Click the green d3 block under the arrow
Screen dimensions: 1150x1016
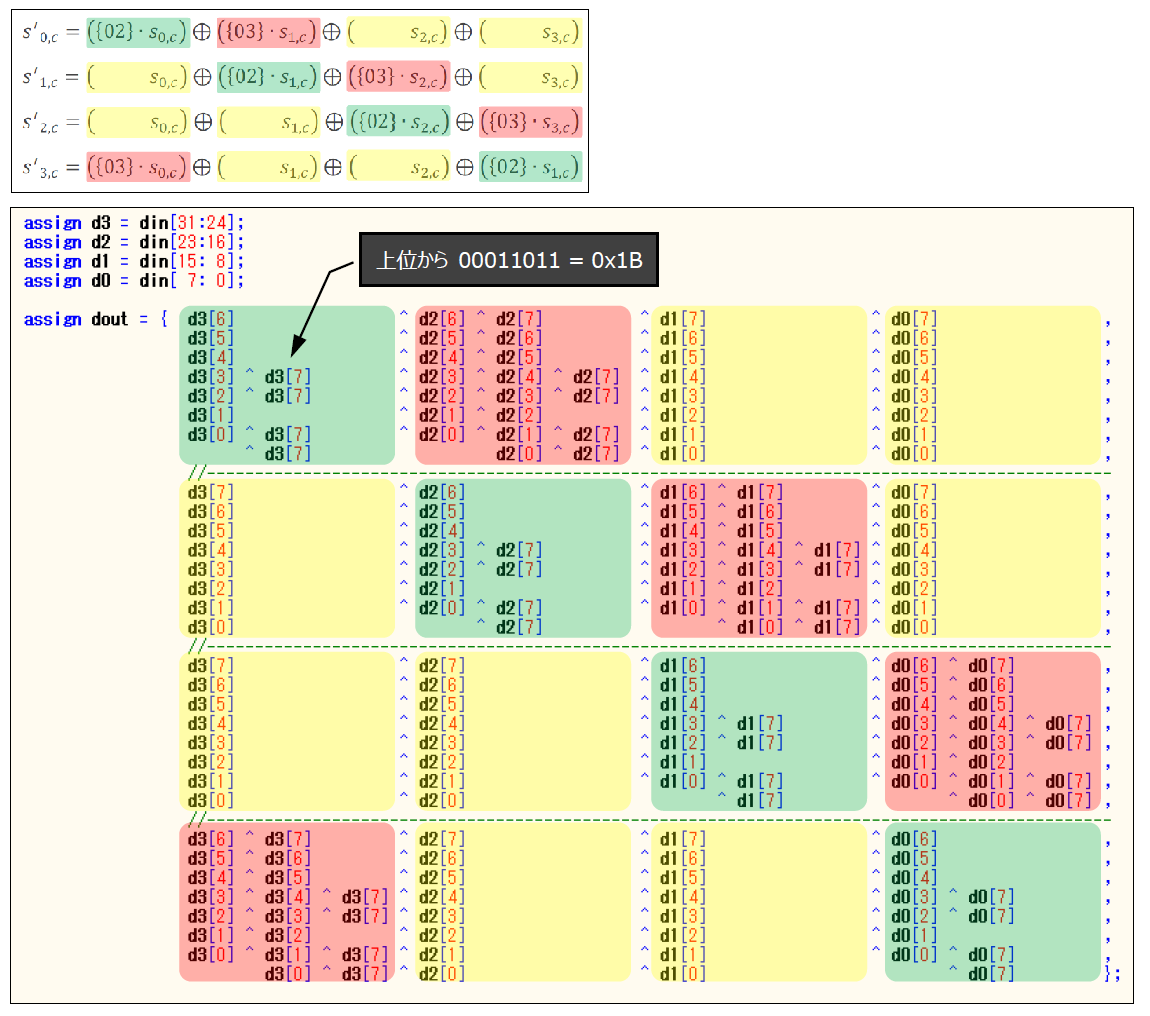click(x=287, y=385)
